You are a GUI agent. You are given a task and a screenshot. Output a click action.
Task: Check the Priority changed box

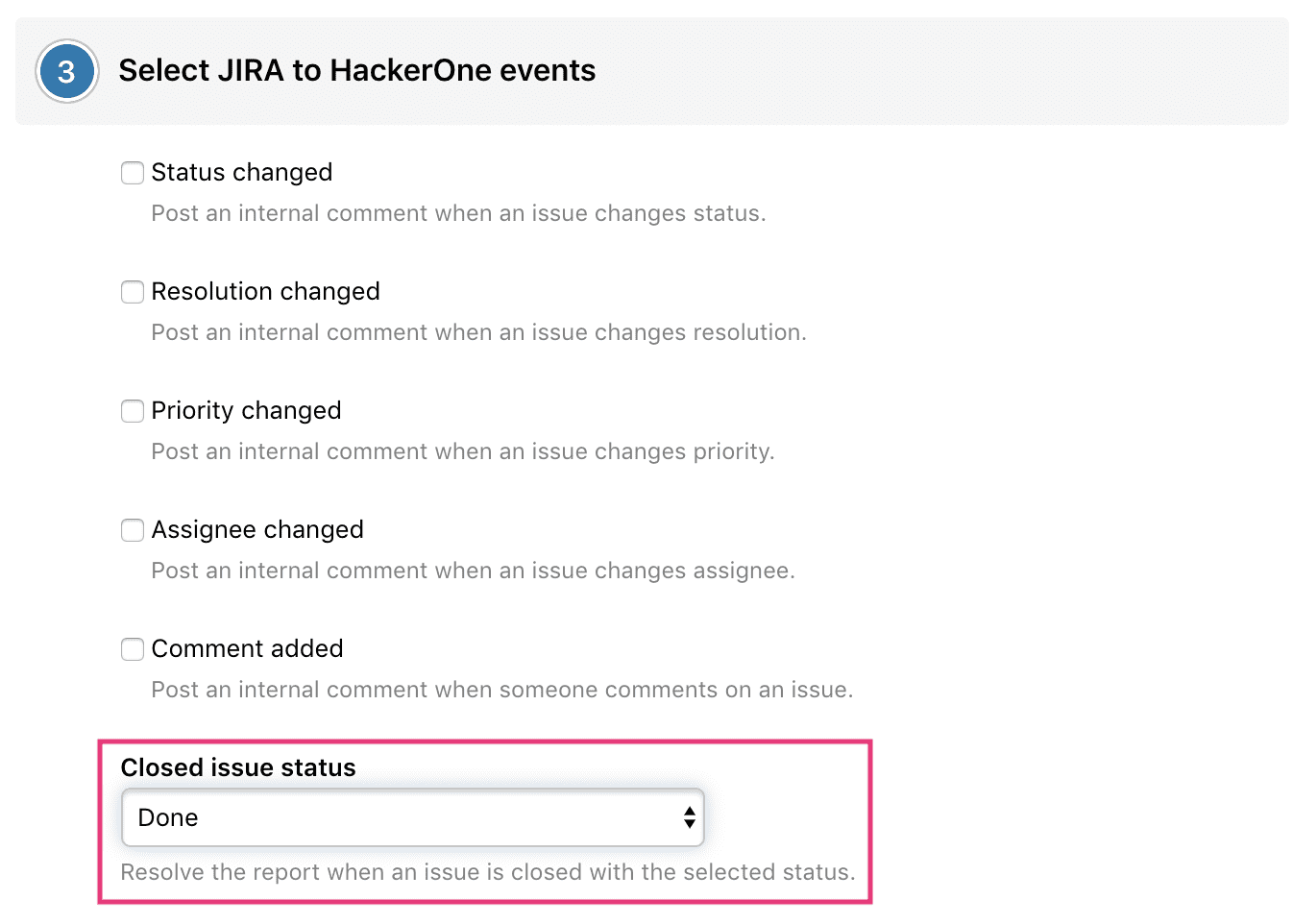pos(133,411)
